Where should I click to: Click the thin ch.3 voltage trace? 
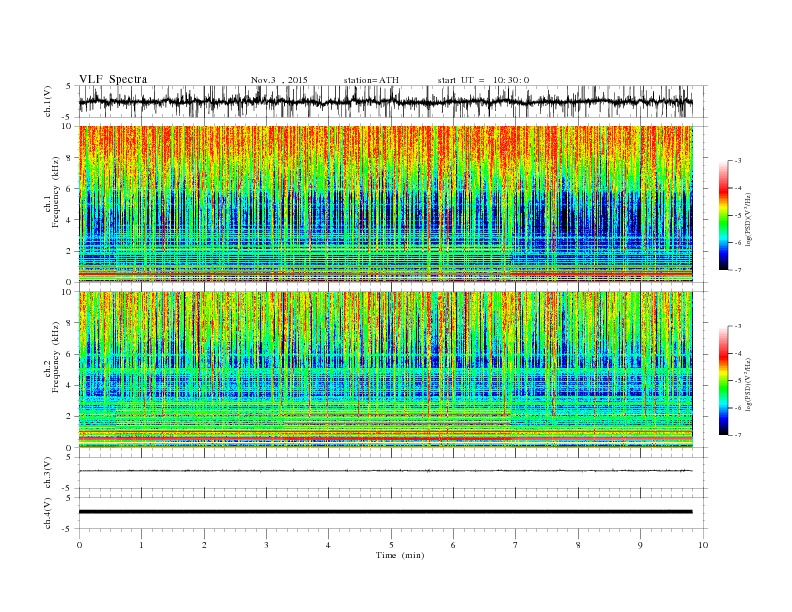385,471
